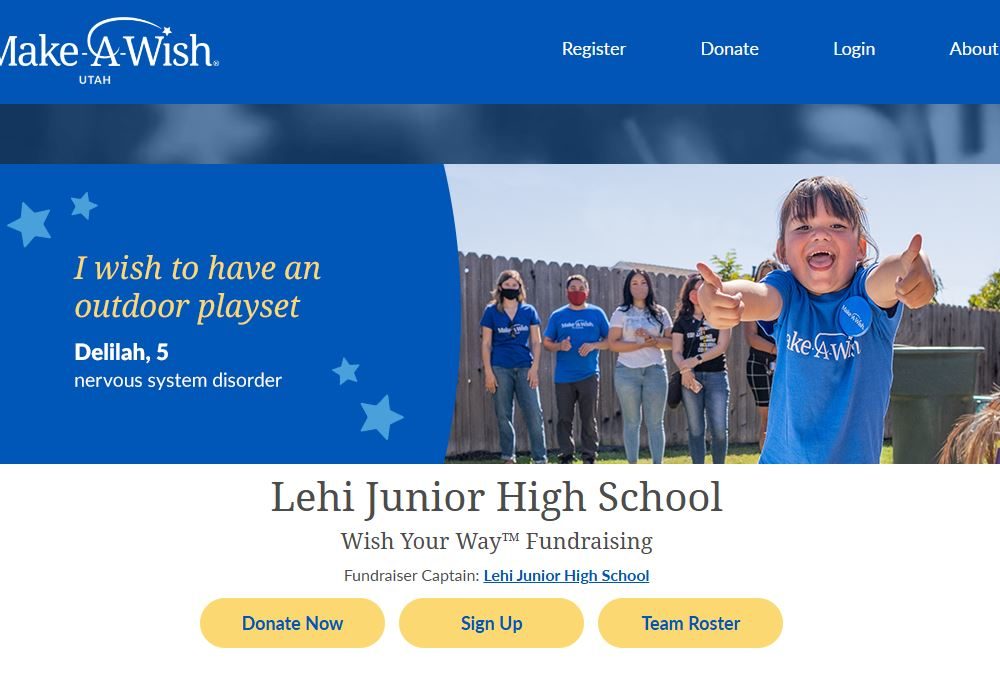1000x687 pixels.
Task: Click the largest star below nervous system disorder
Action: [x=381, y=417]
